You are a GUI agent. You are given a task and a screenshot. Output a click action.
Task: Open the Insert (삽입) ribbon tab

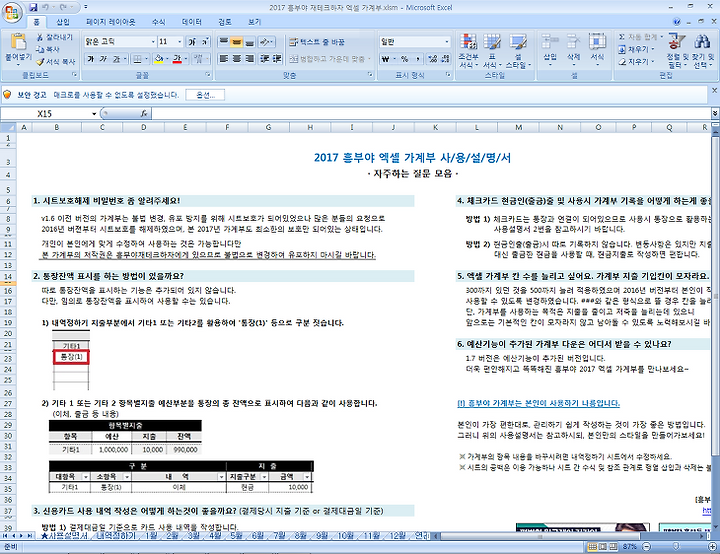tap(62, 22)
